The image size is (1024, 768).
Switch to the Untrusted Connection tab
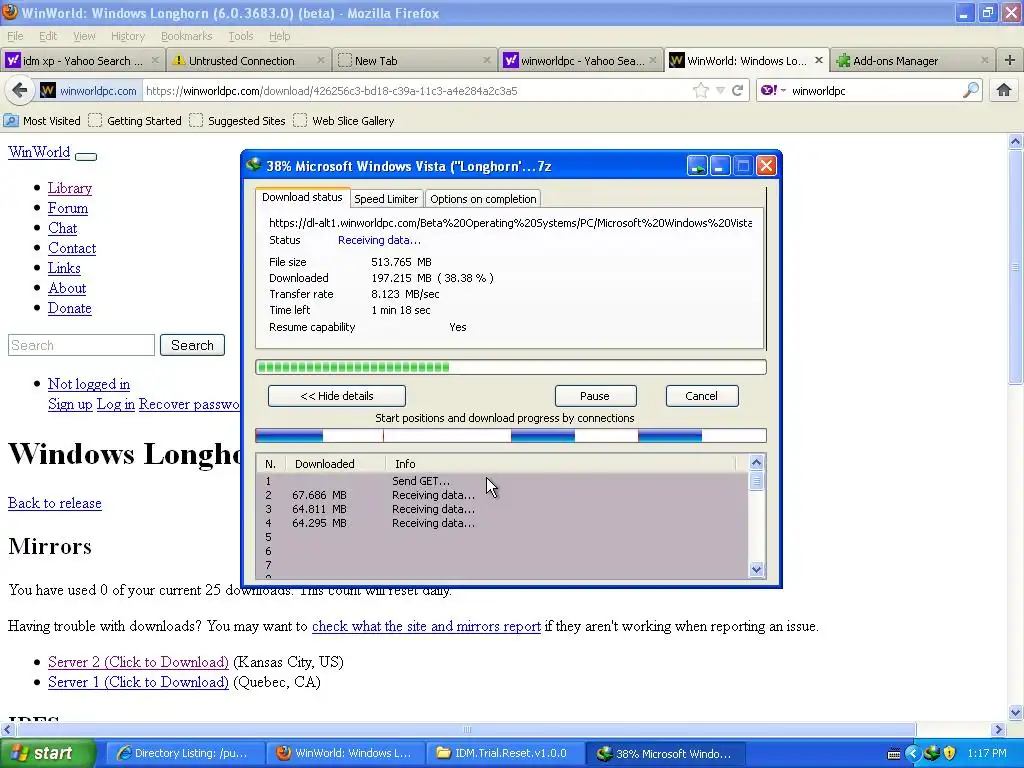point(248,60)
